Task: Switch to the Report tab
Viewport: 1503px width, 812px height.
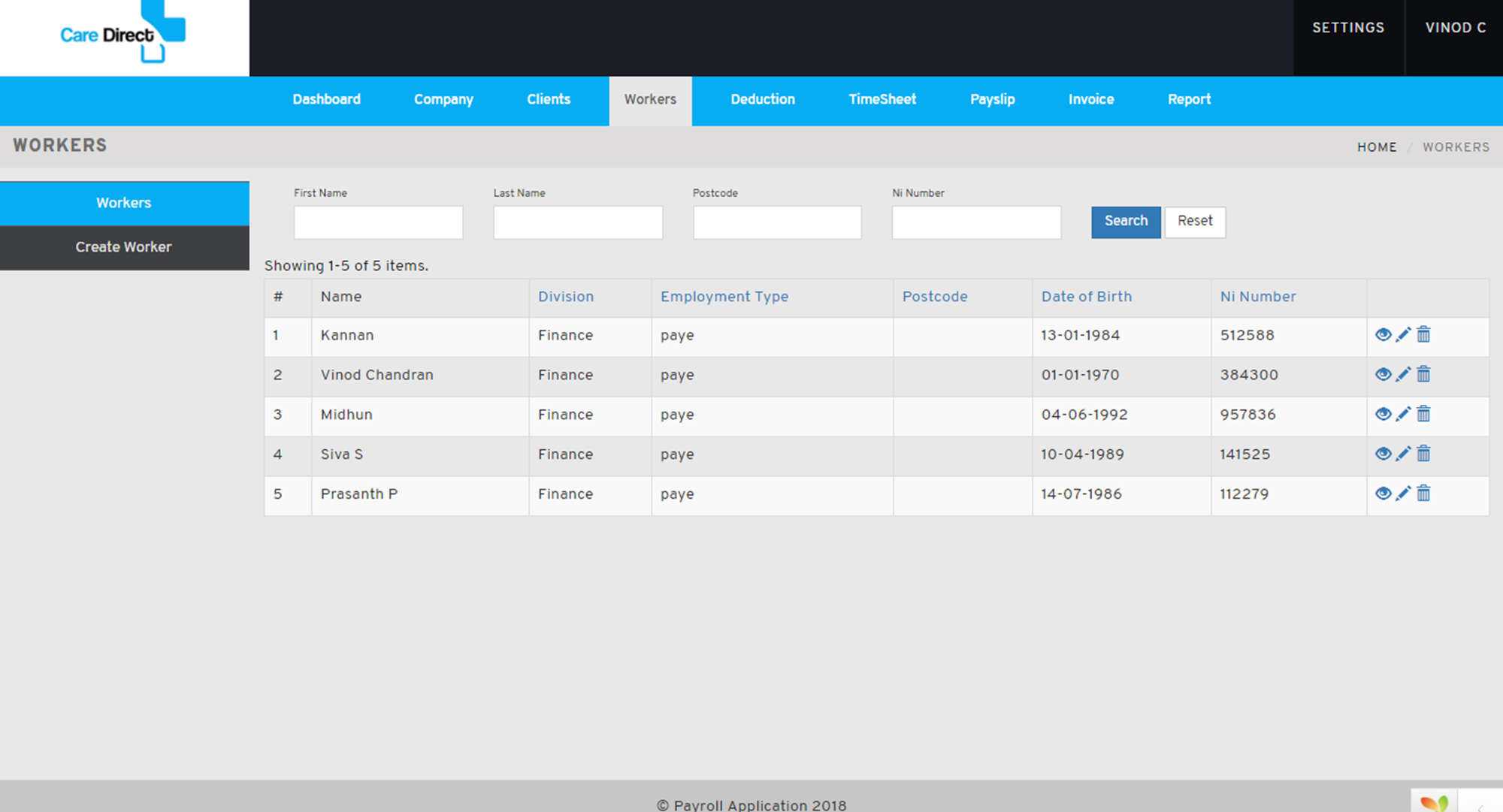Action: tap(1189, 100)
